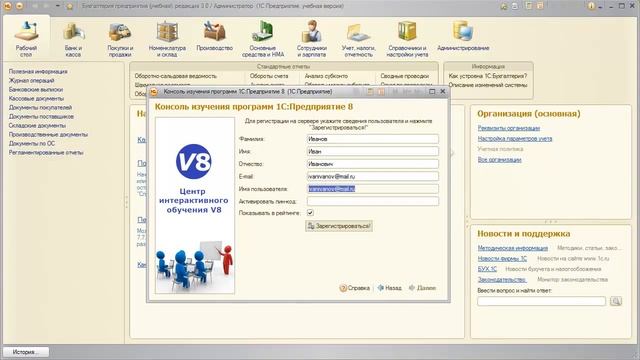This screenshot has height=360, width=640.
Task: Click the favorites star icon in title bar
Action: click(70, 6)
